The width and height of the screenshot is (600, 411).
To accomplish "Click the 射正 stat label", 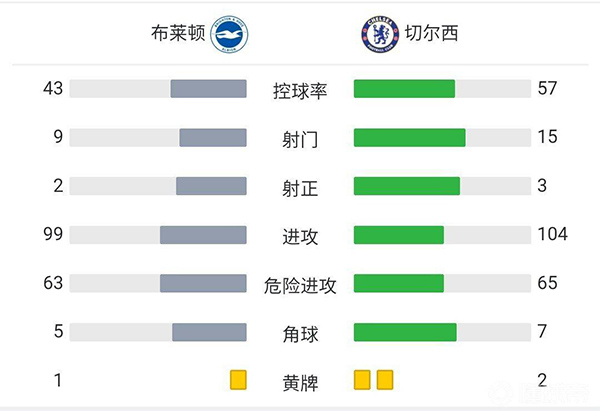I will pyautogui.click(x=300, y=187).
